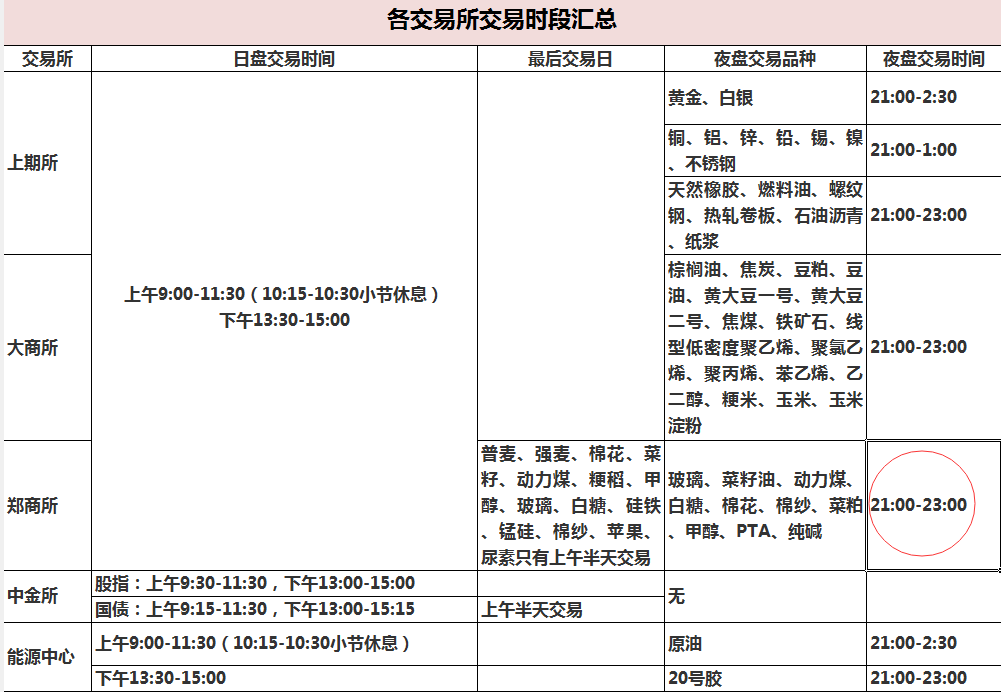Select the 21:00-1:00 night time cell

(933, 151)
